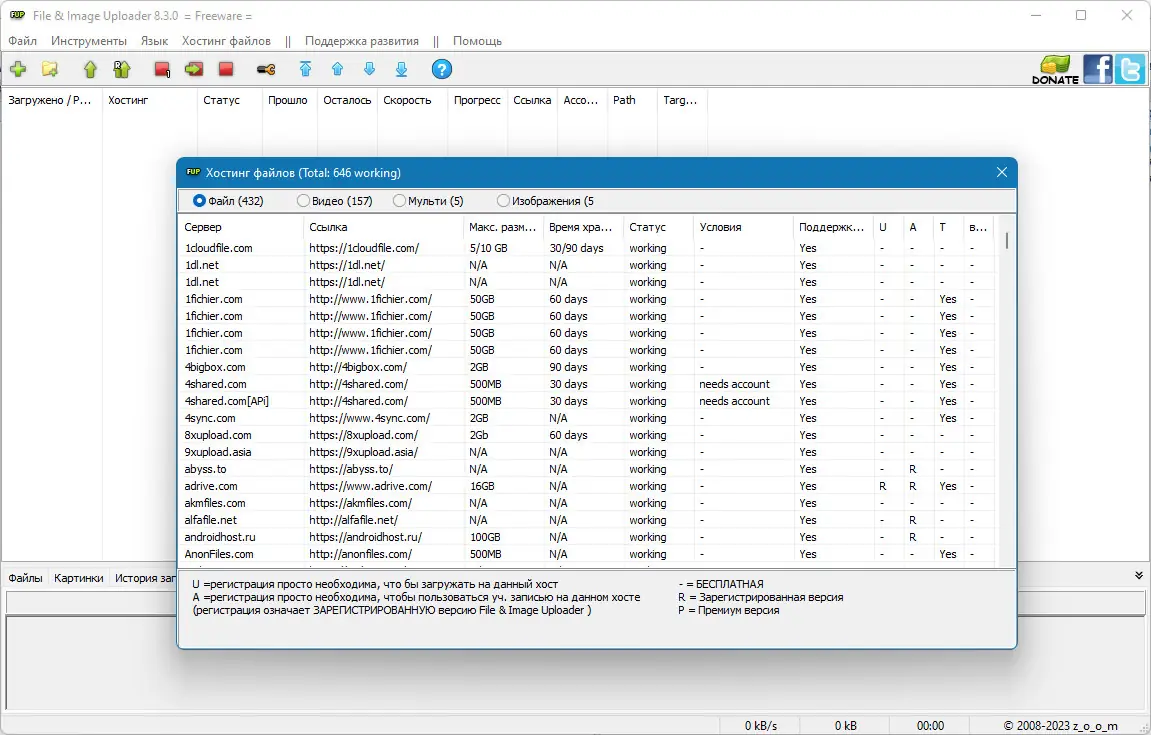The image size is (1151, 735).
Task: Click the move to top arrow icon
Action: (x=306, y=69)
